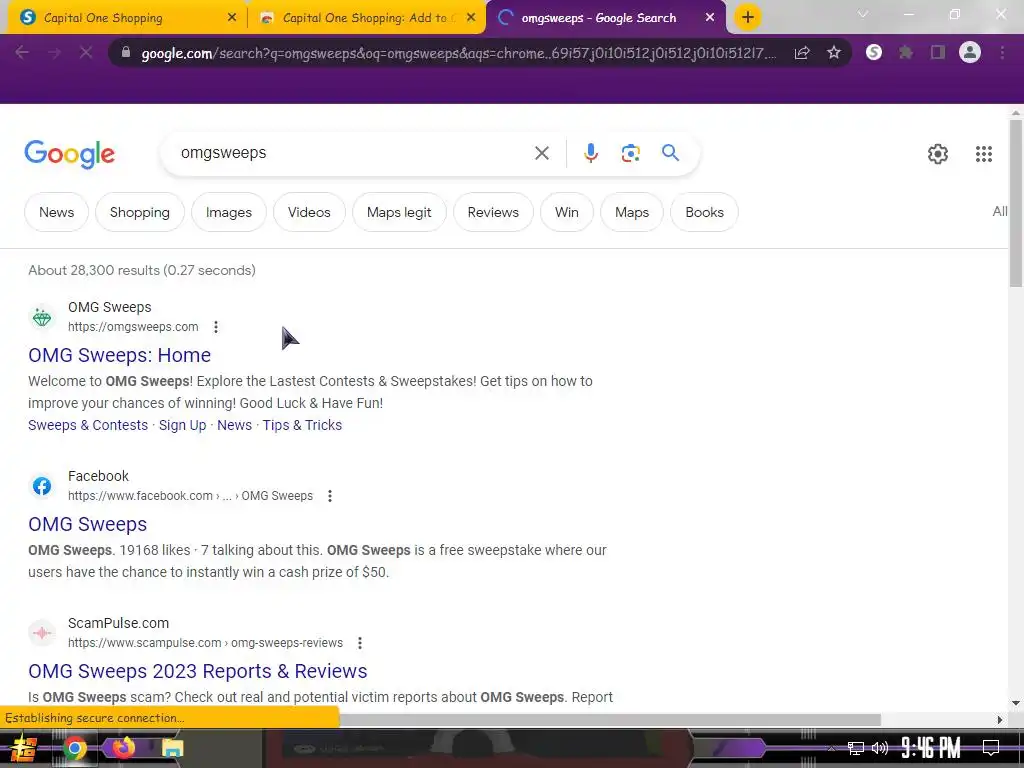The height and width of the screenshot is (768, 1024).
Task: Click the horizontal scrollbar right arrow
Action: [x=1000, y=720]
